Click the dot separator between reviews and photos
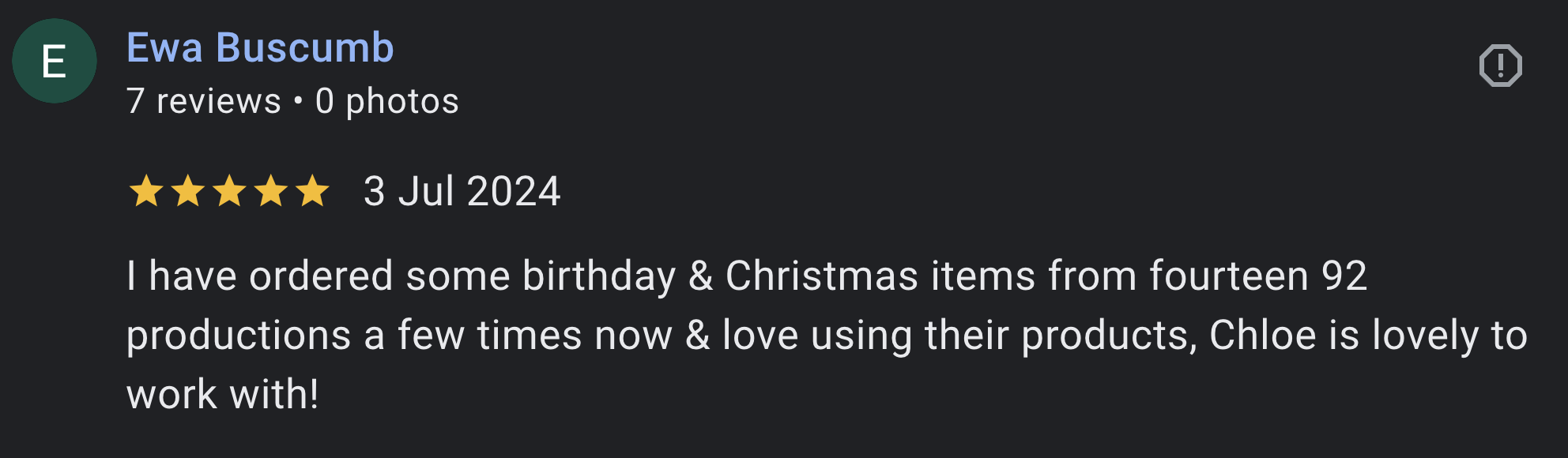Viewport: 1568px width, 458px height. 298,101
